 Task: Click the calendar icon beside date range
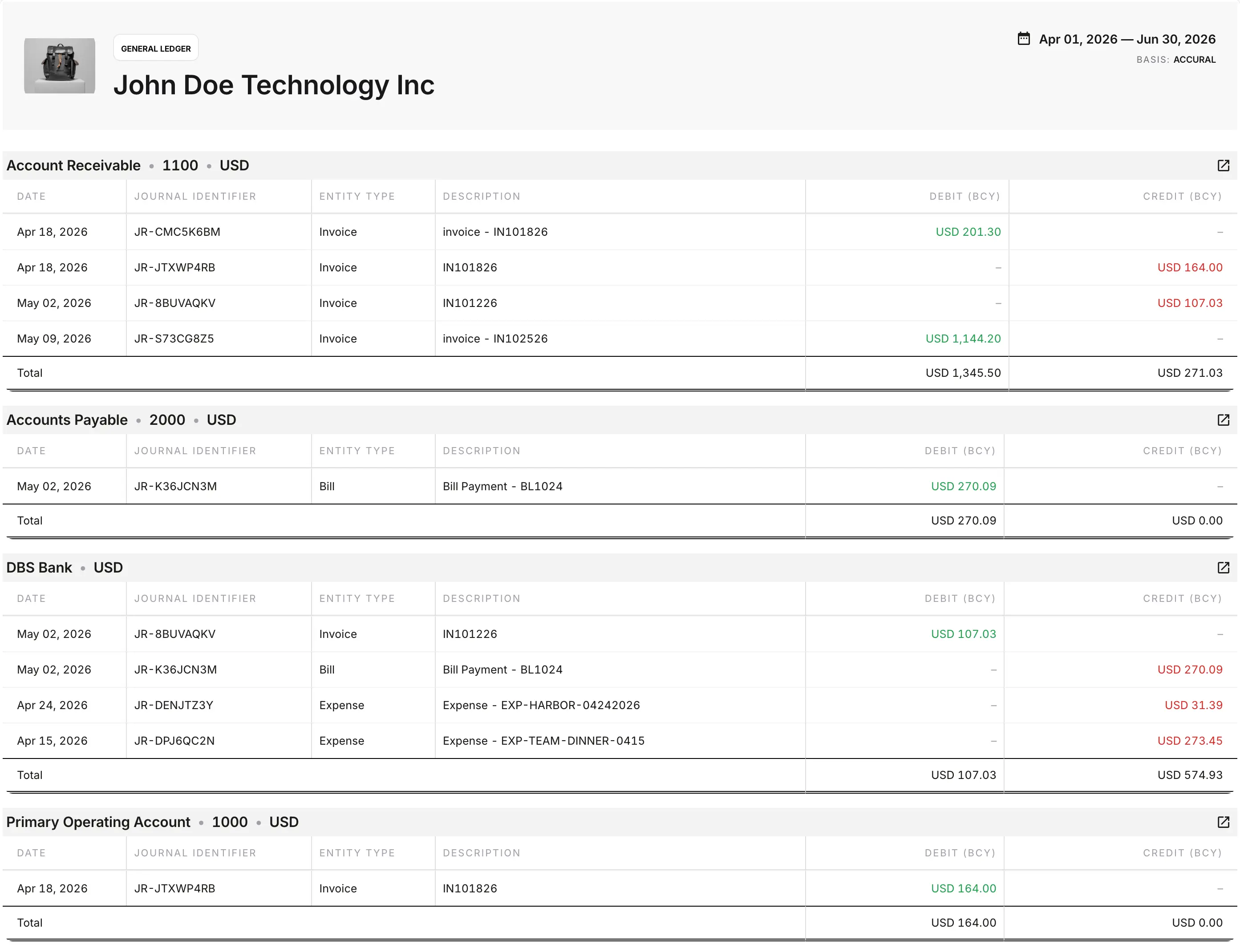coord(1023,39)
